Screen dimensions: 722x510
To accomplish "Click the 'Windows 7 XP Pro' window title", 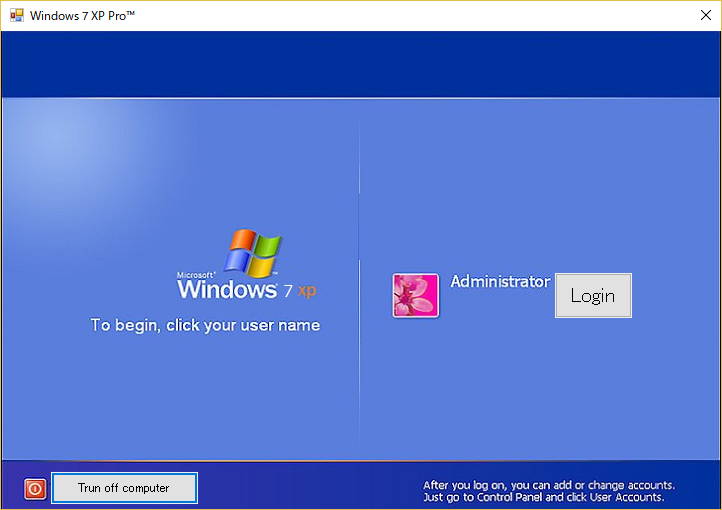I will (x=82, y=16).
